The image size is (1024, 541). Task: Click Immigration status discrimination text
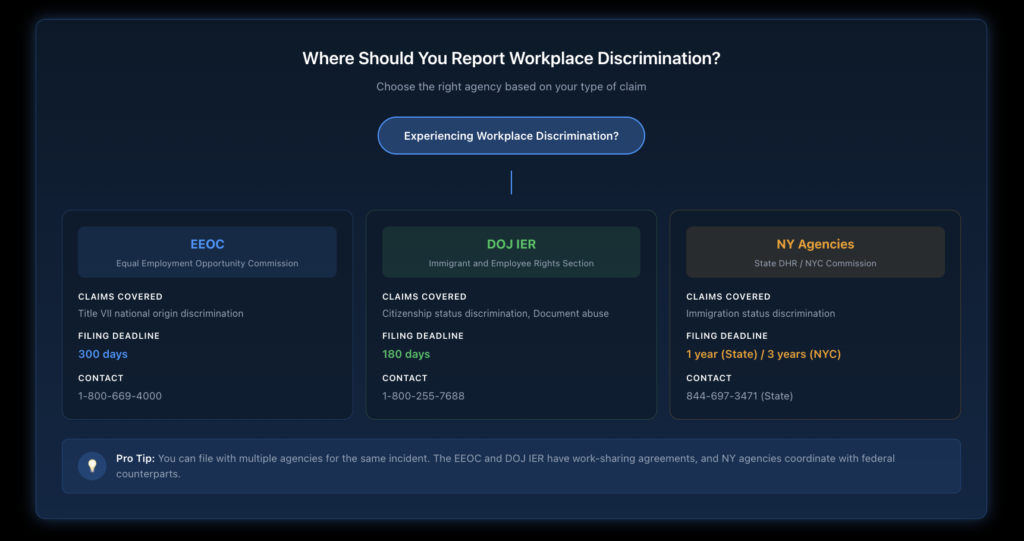coord(761,314)
